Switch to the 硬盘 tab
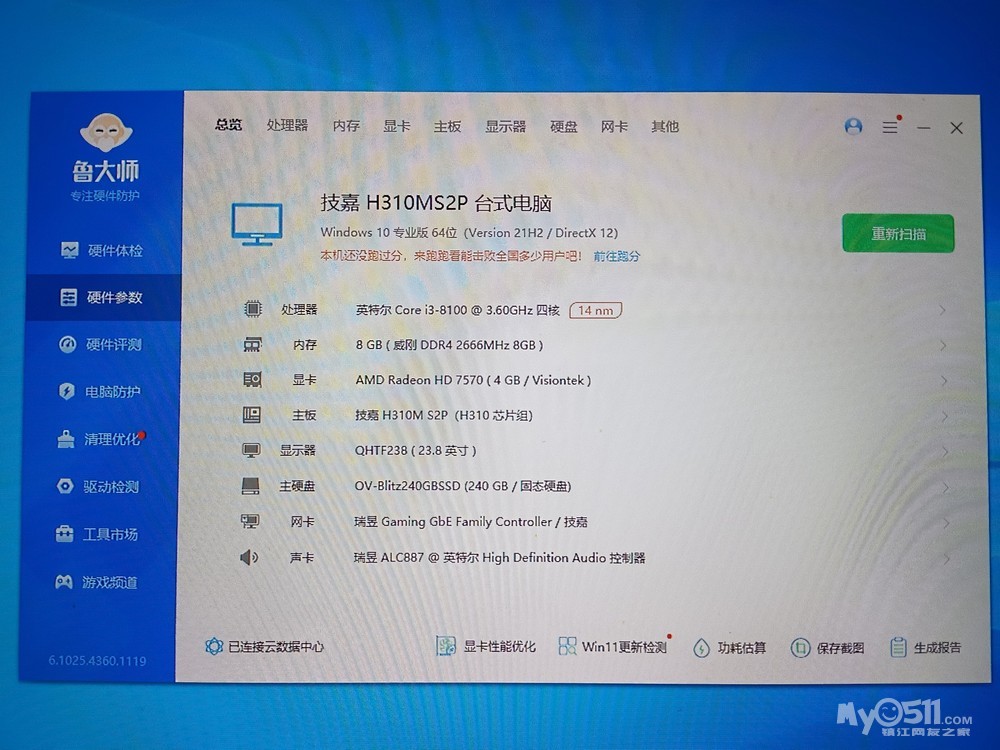 coord(563,127)
